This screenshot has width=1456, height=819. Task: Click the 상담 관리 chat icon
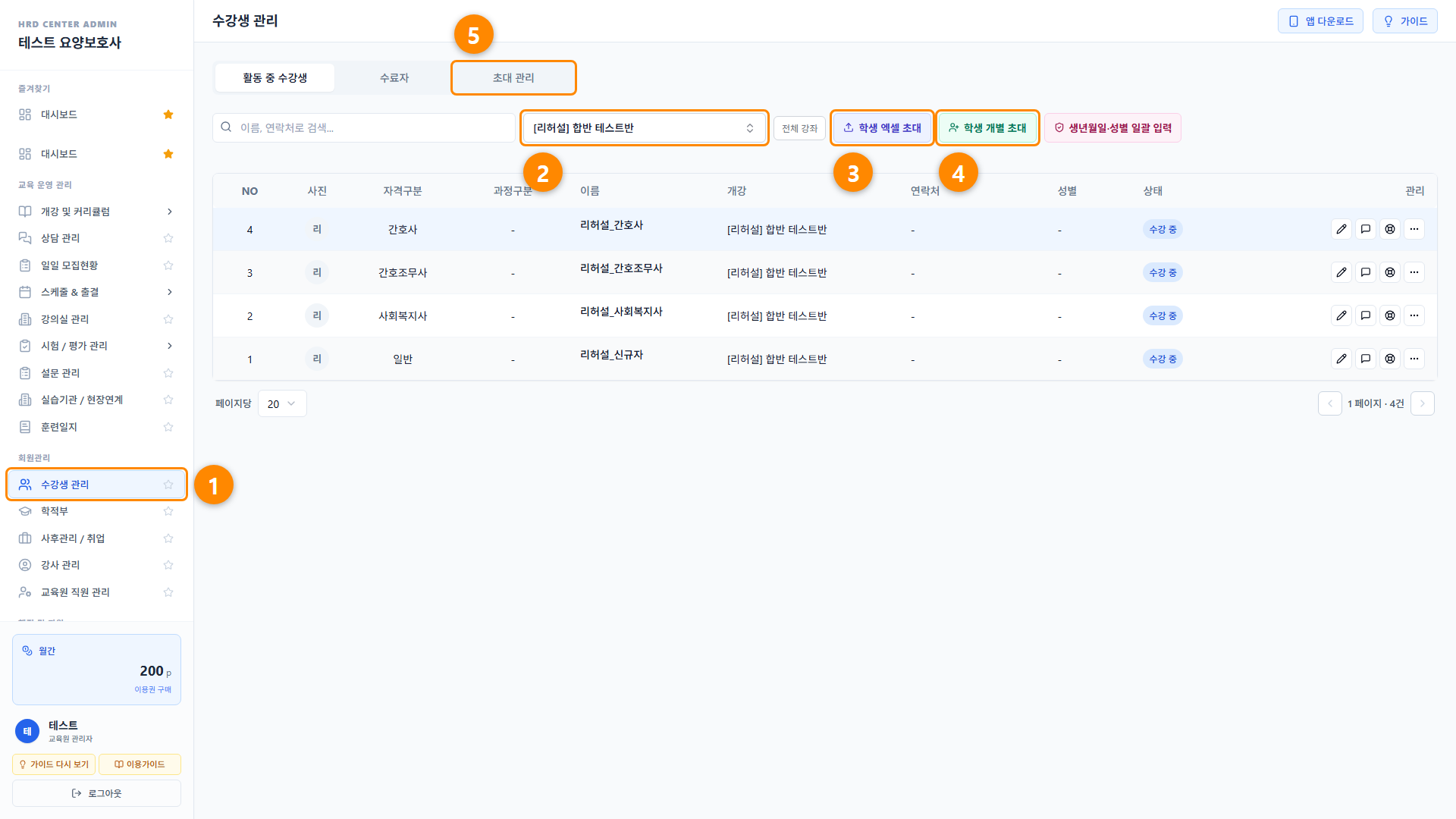[x=25, y=238]
